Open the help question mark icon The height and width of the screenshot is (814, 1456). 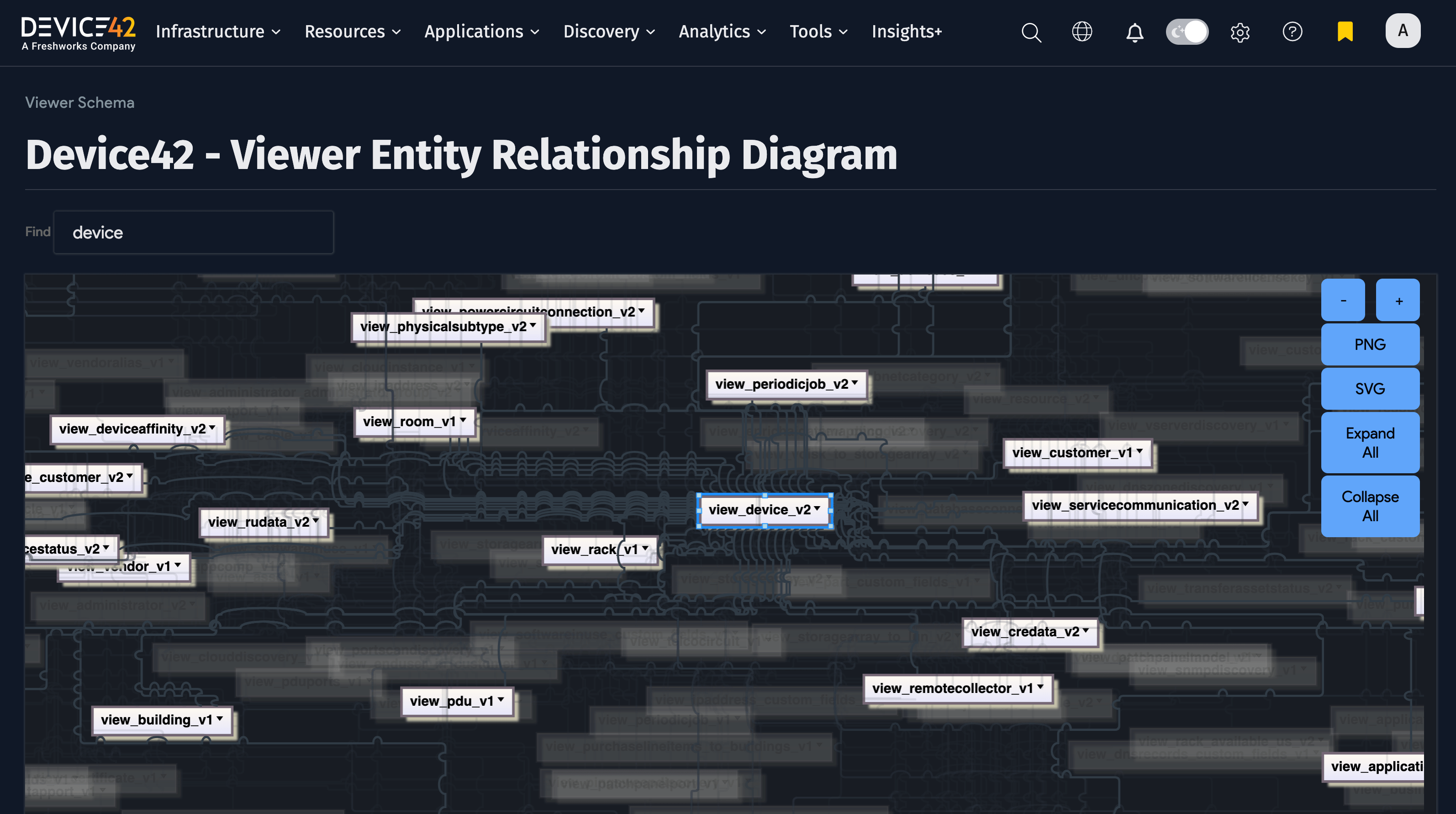(1292, 32)
